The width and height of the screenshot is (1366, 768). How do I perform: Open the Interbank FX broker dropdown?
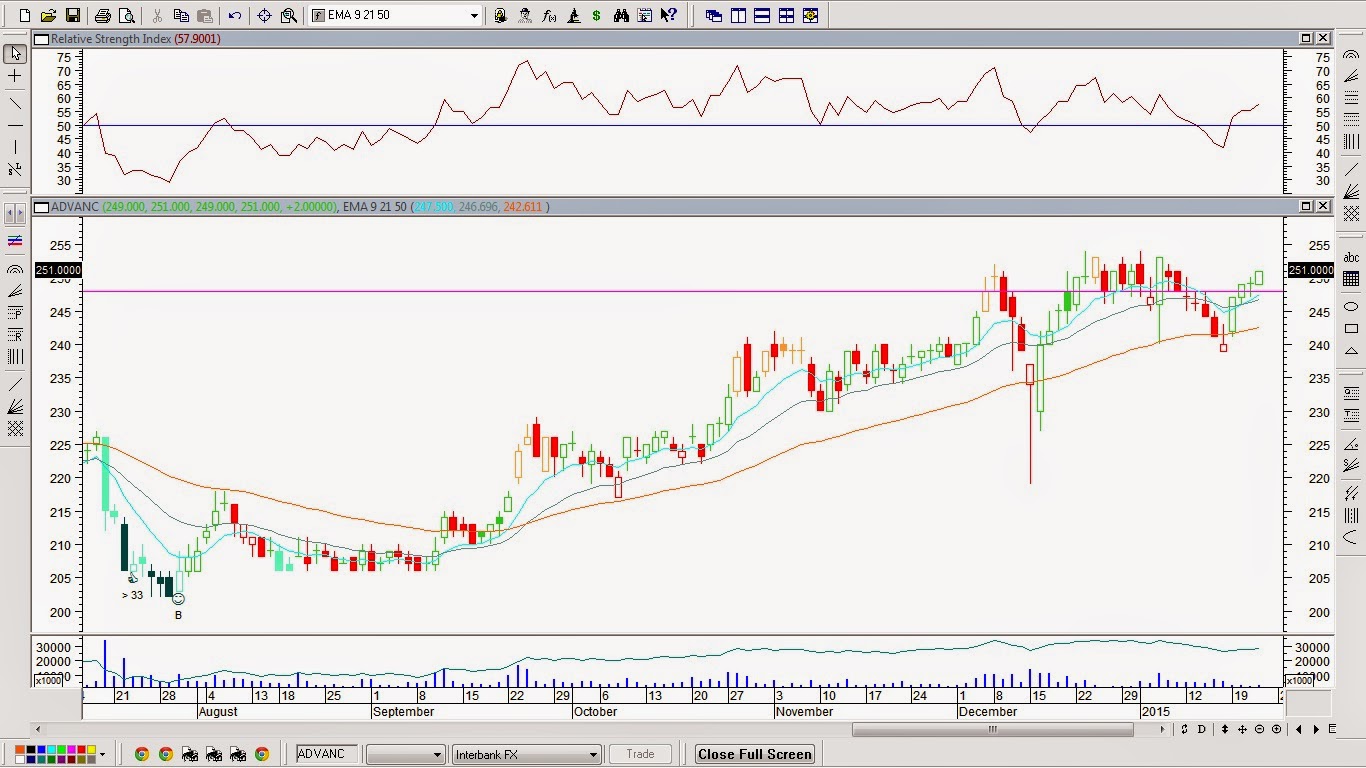coord(526,754)
